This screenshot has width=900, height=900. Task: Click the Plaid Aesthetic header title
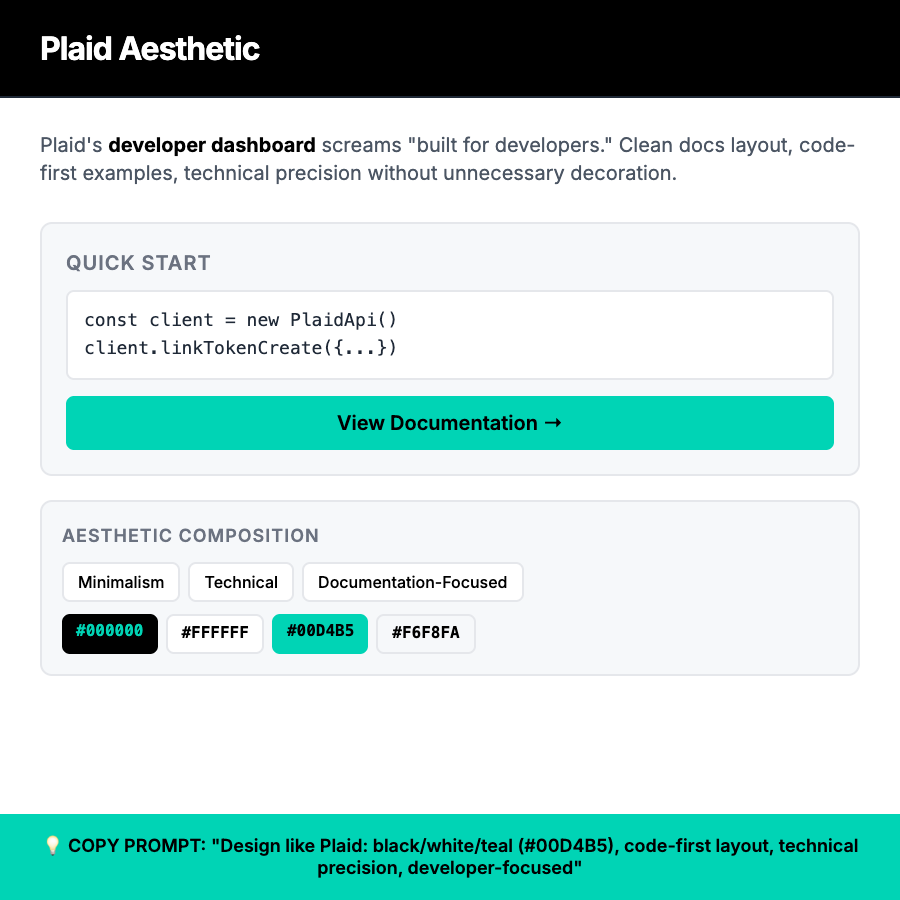pyautogui.click(x=149, y=48)
